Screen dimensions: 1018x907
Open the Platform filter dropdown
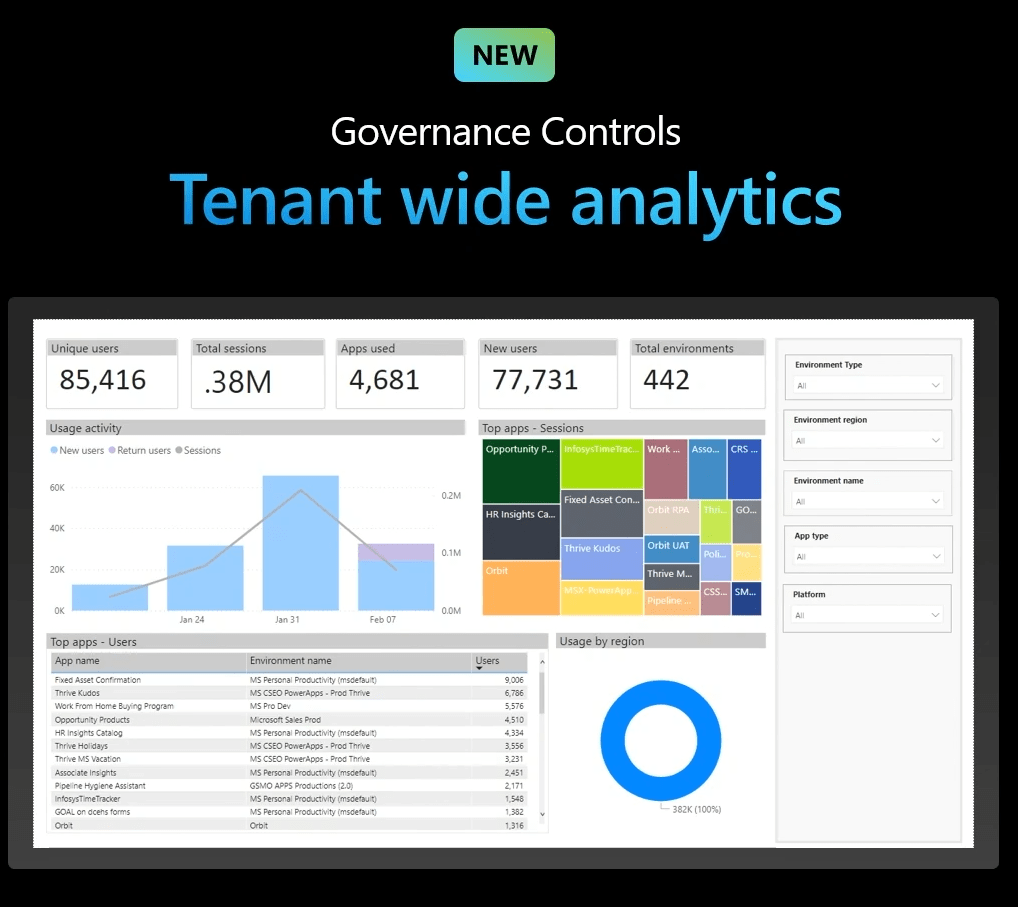(868, 615)
